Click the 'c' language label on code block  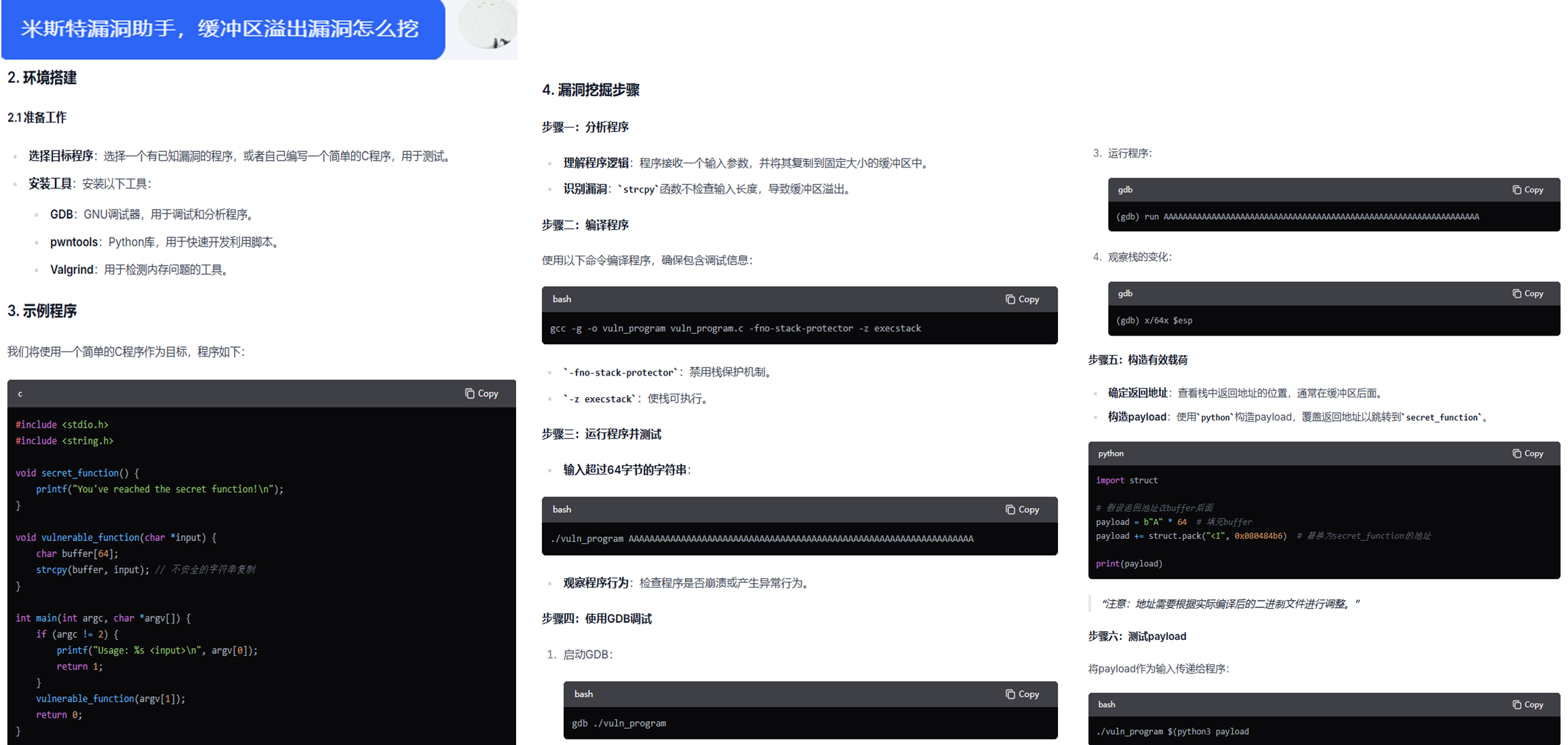20,394
